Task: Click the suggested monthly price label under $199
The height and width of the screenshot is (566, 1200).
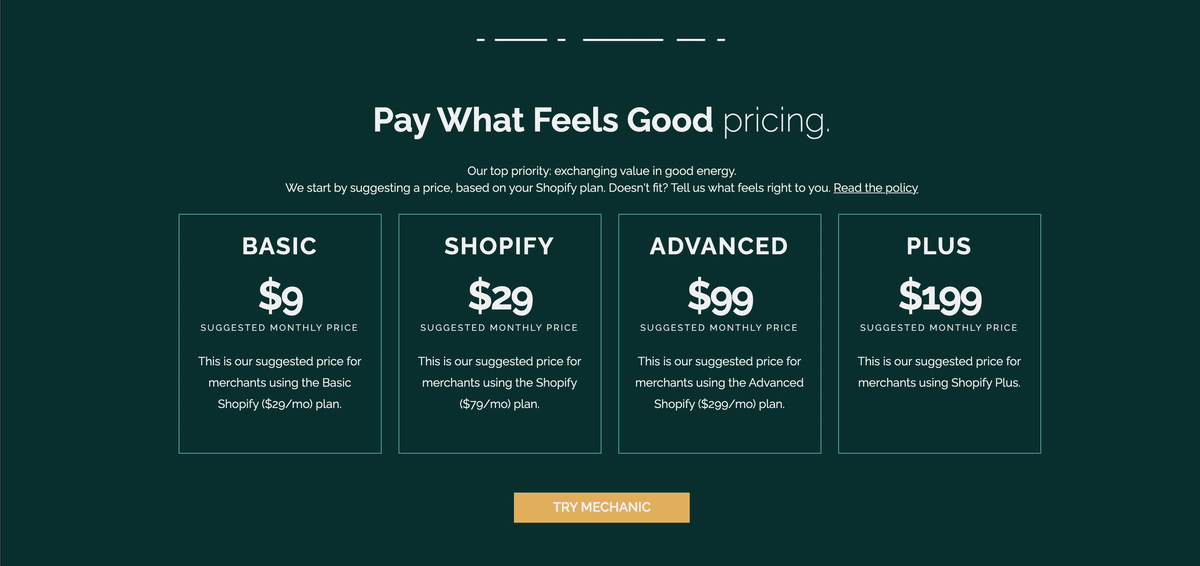Action: point(939,328)
